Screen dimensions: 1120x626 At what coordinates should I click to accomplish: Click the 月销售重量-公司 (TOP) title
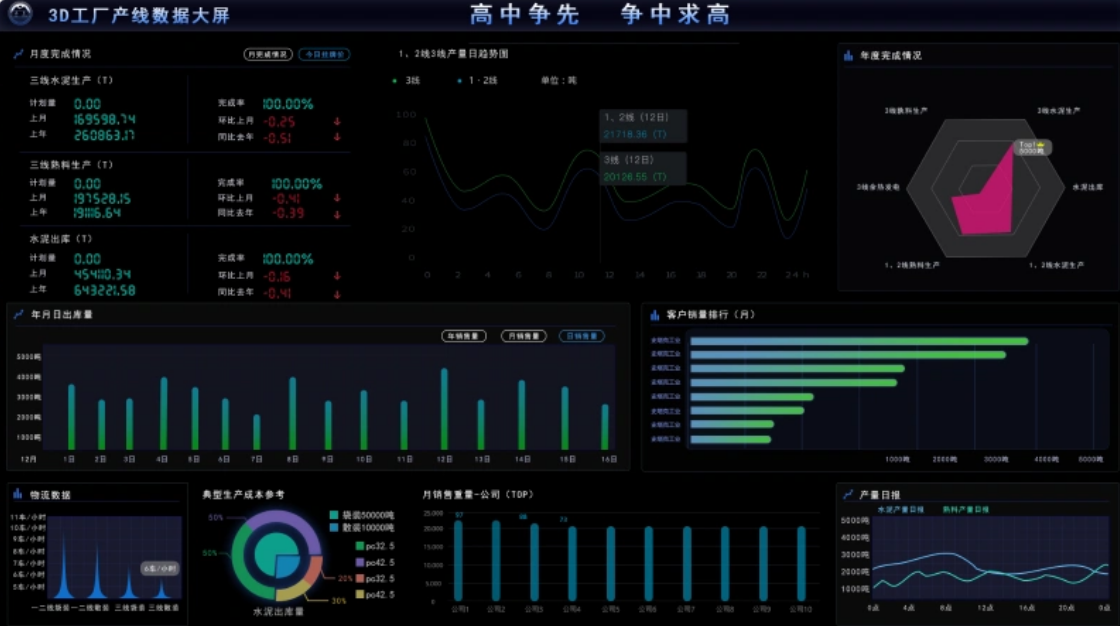click(478, 495)
